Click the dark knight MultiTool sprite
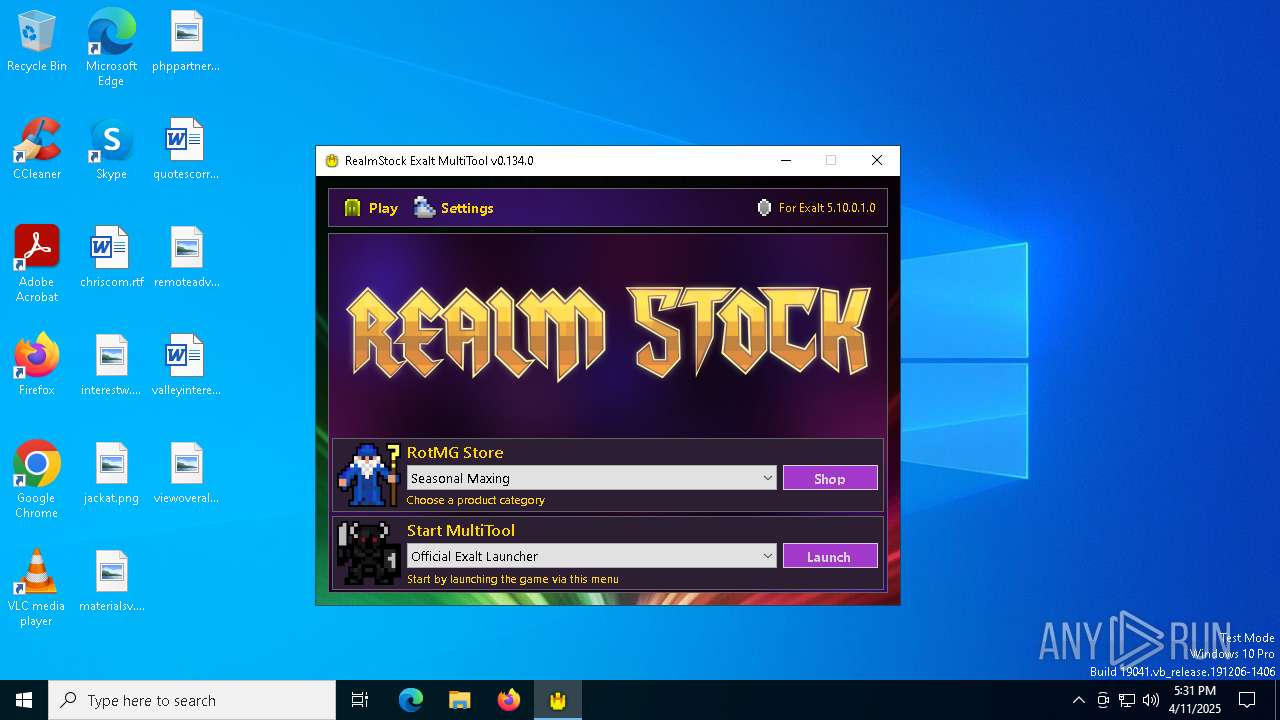 368,553
